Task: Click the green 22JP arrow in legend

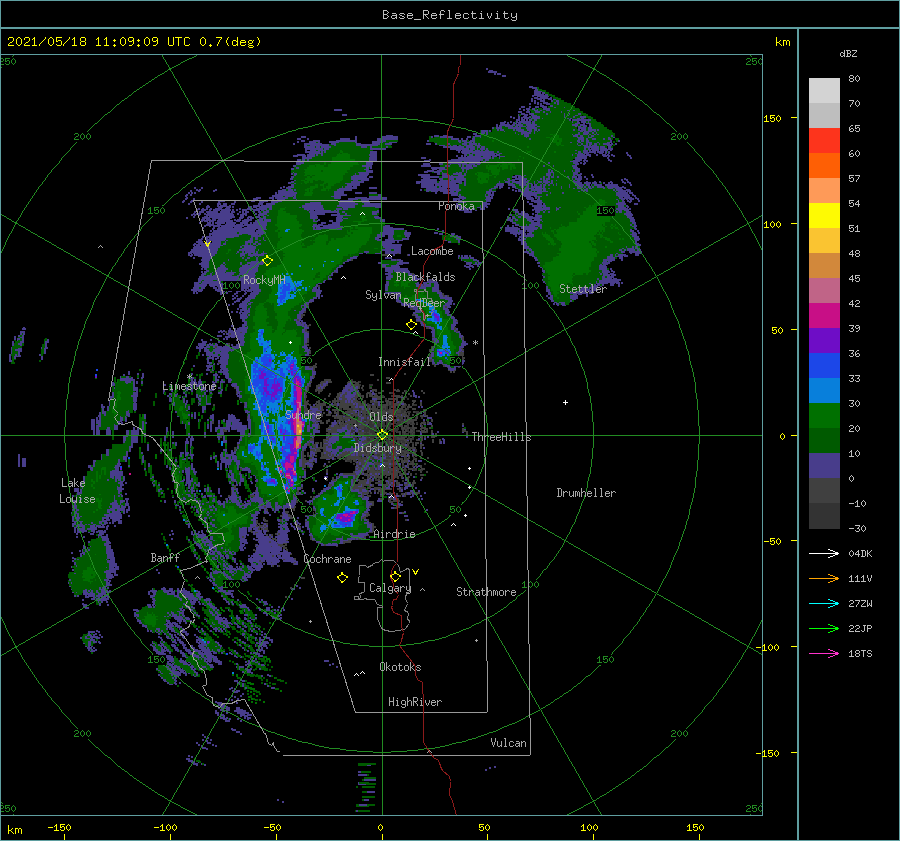Action: tap(824, 629)
